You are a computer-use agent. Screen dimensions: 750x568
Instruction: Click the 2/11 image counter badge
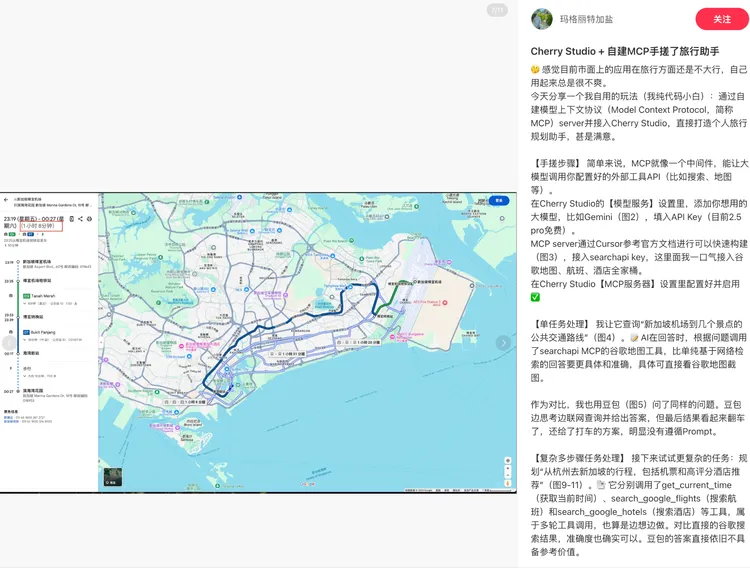497,10
